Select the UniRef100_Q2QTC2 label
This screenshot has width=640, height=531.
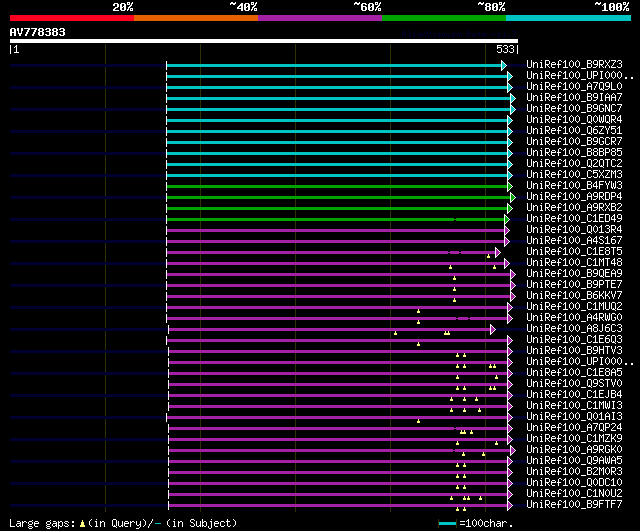pos(574,164)
